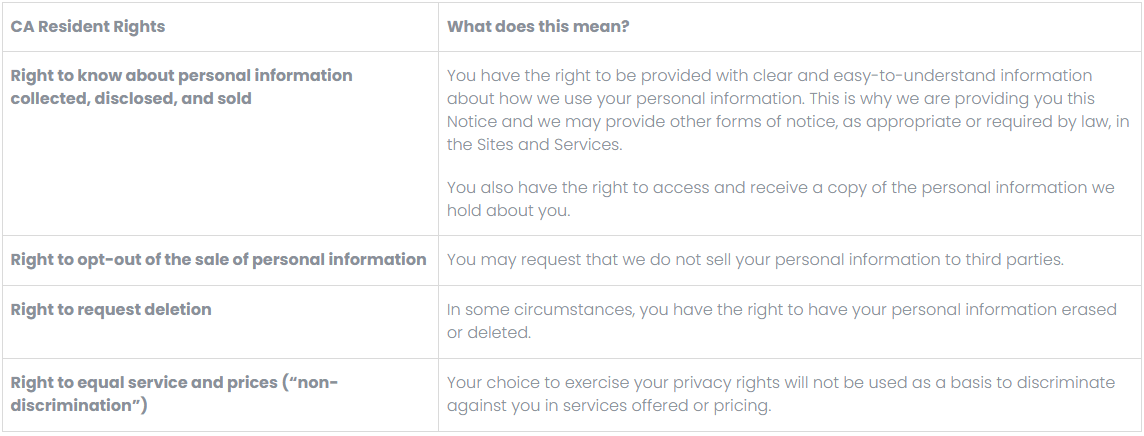The height and width of the screenshot is (436, 1144).
Task: Click the words "collected, disclosed, and sold"
Action: click(x=131, y=99)
